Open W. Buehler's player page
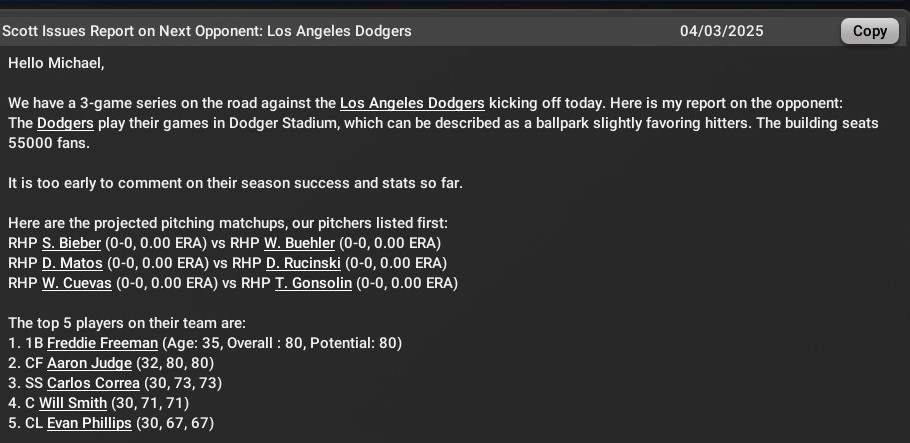This screenshot has height=443, width=910. pyautogui.click(x=299, y=243)
